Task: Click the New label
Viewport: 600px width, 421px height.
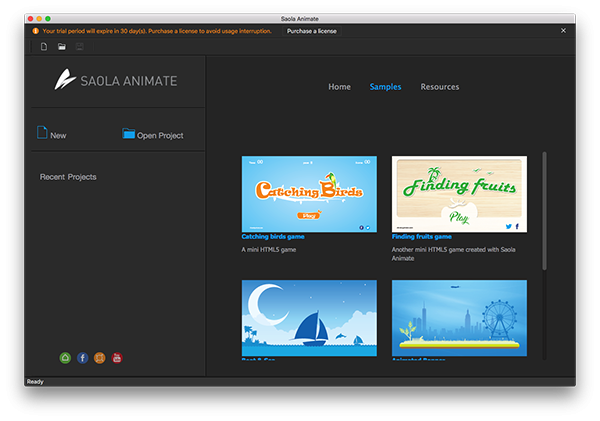Action: [58, 136]
